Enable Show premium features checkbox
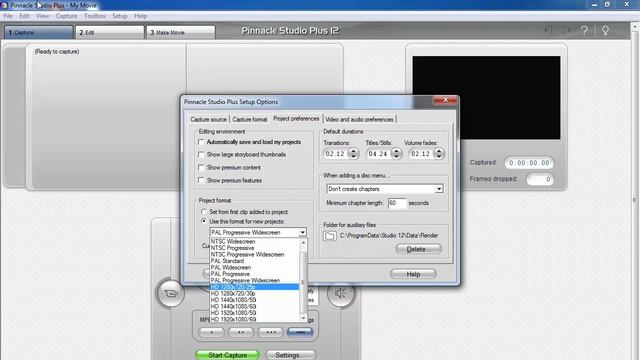This screenshot has width=640, height=360. tap(201, 180)
